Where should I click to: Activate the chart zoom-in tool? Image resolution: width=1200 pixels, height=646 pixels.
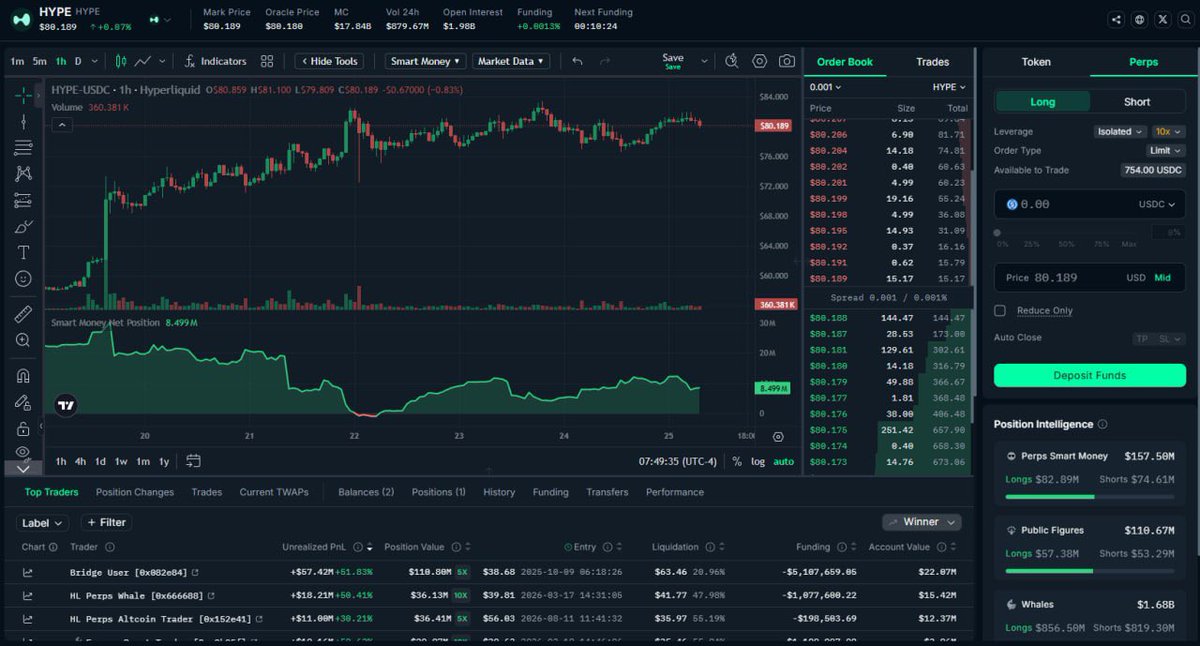tap(23, 340)
